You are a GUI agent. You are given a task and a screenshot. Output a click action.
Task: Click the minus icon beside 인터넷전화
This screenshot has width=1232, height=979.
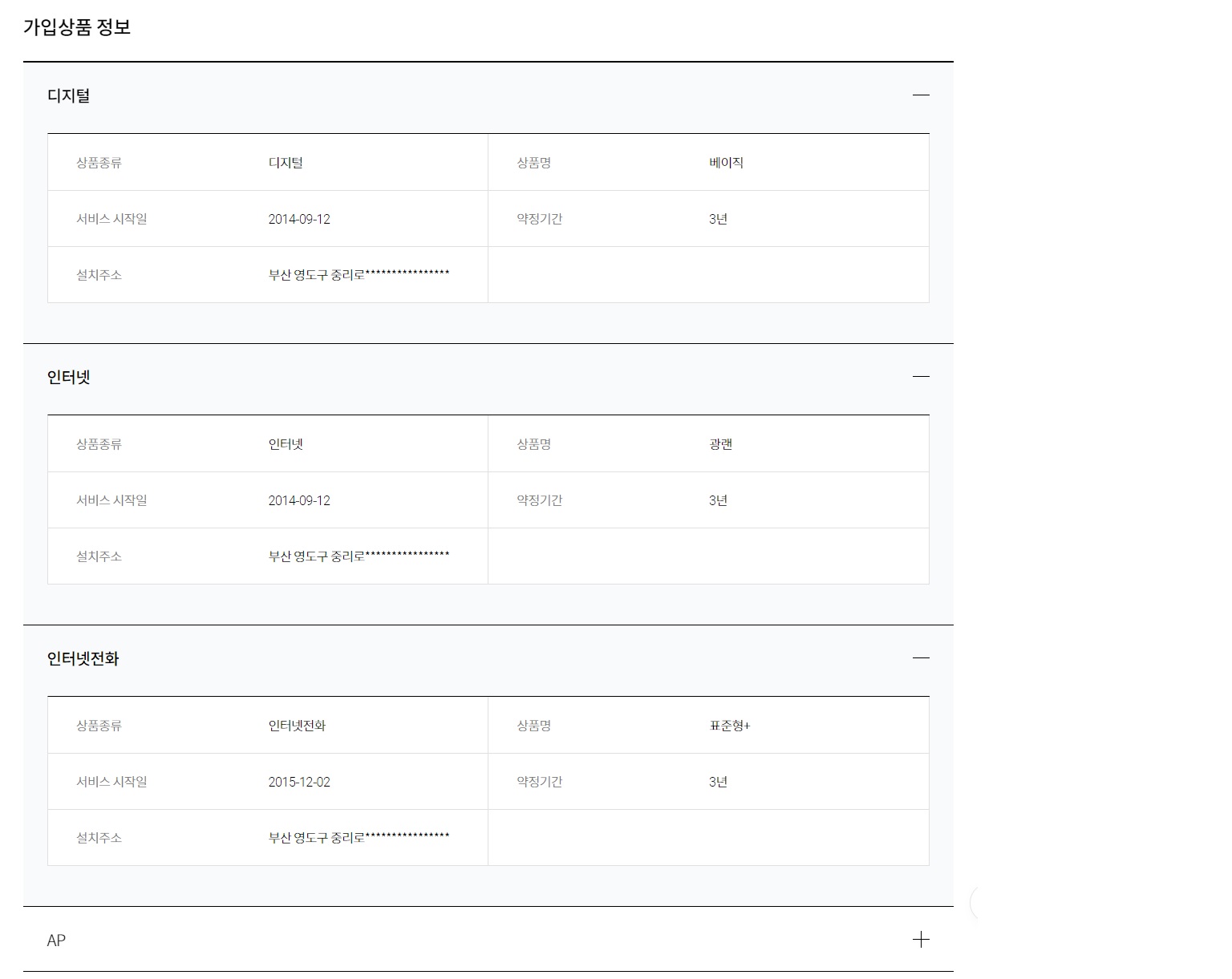[x=921, y=658]
